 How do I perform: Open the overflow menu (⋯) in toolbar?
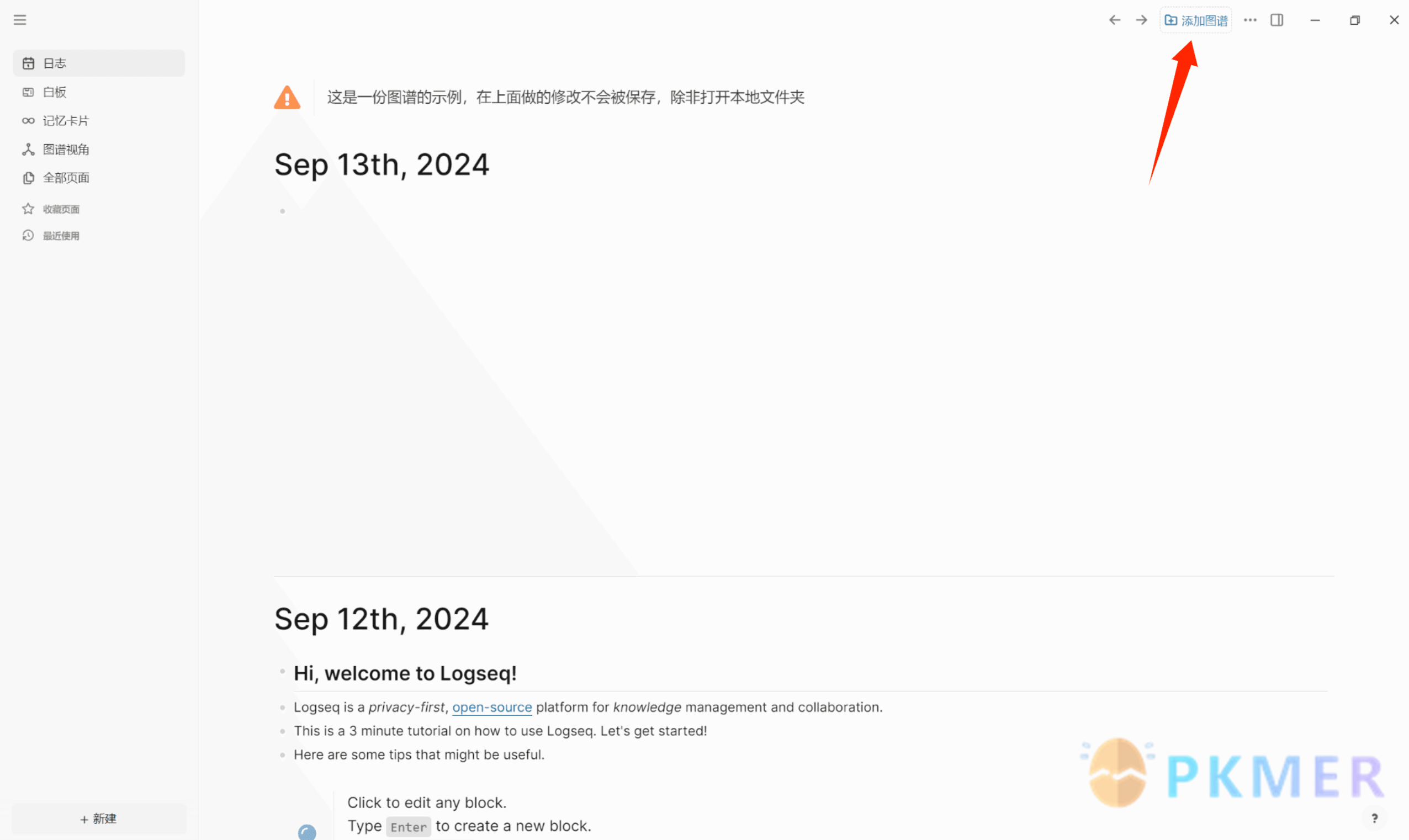tap(1252, 19)
